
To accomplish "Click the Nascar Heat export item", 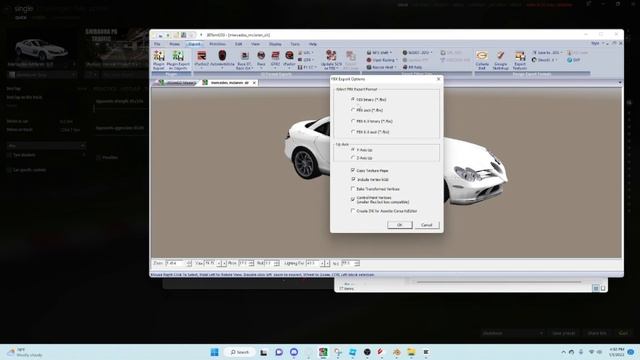I will tap(382, 67).
